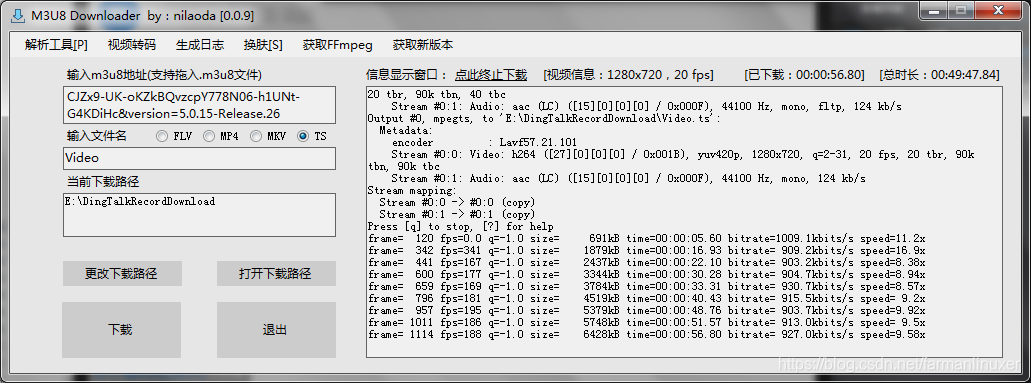Click the 点此终止下载 link
The height and width of the screenshot is (383, 1031).
click(491, 74)
